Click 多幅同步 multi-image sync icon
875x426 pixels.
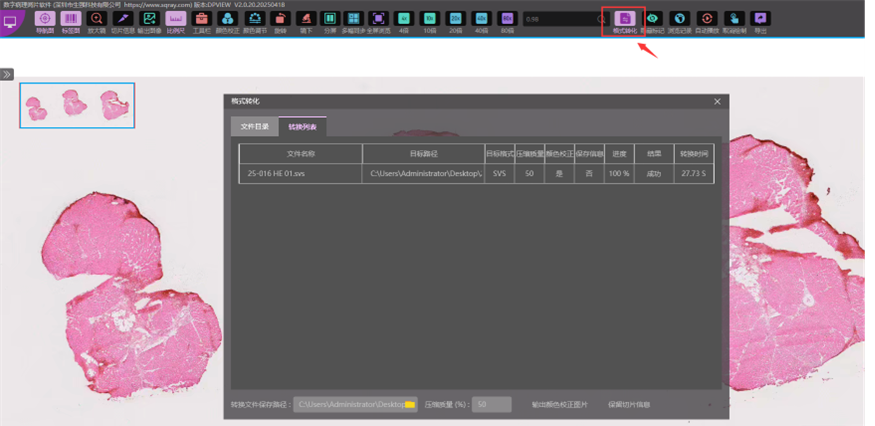[354, 18]
